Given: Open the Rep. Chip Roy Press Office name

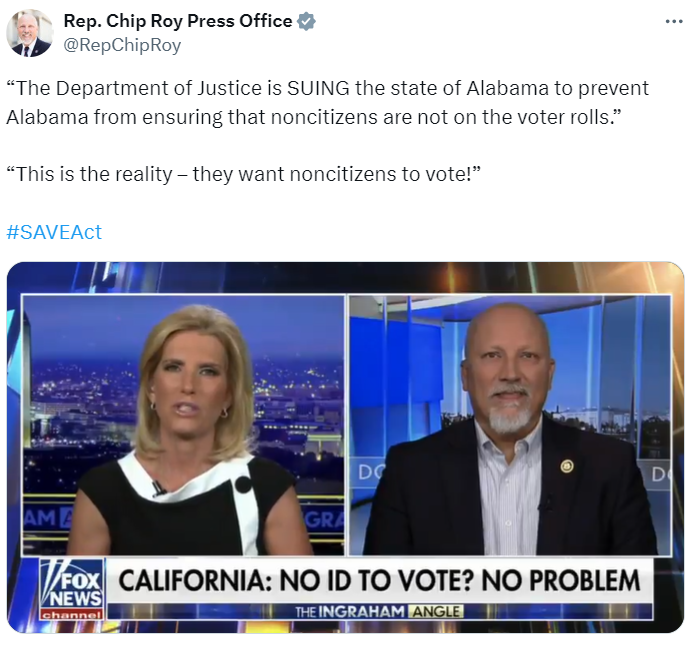Looking at the screenshot, I should point(178,21).
